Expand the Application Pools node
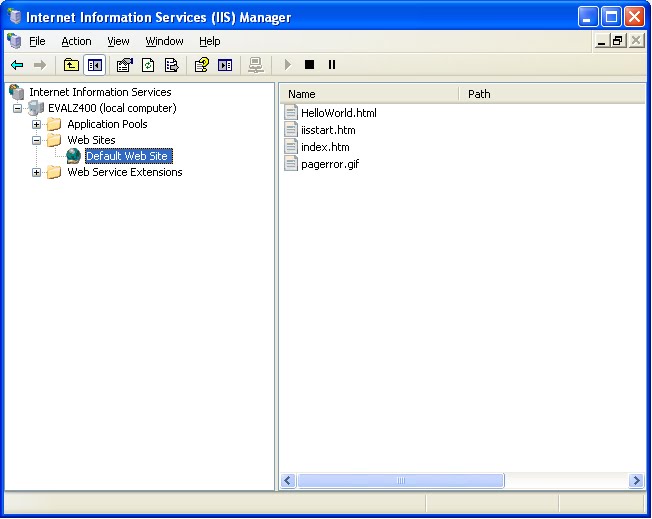 [x=37, y=124]
